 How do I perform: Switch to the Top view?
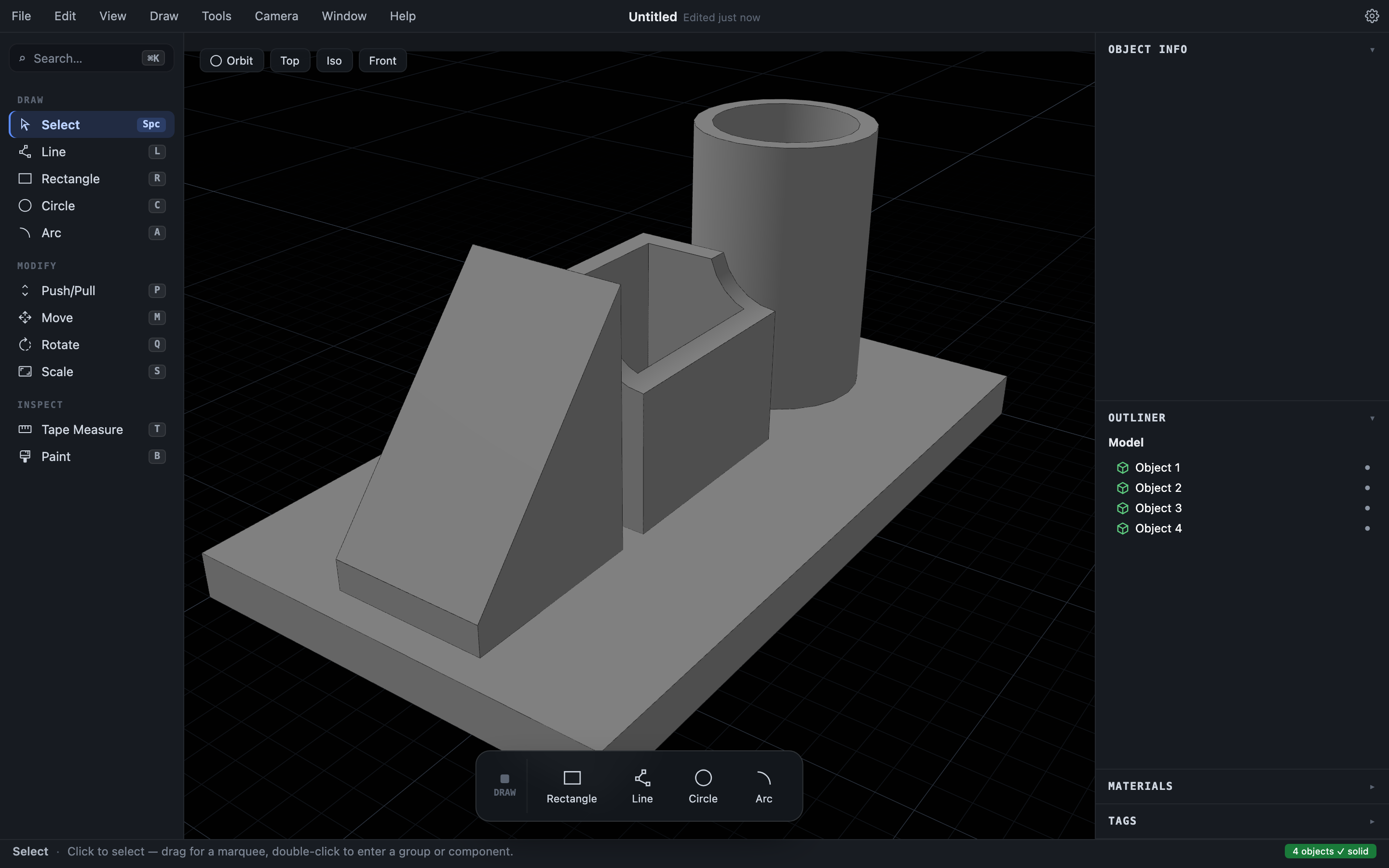(x=290, y=61)
